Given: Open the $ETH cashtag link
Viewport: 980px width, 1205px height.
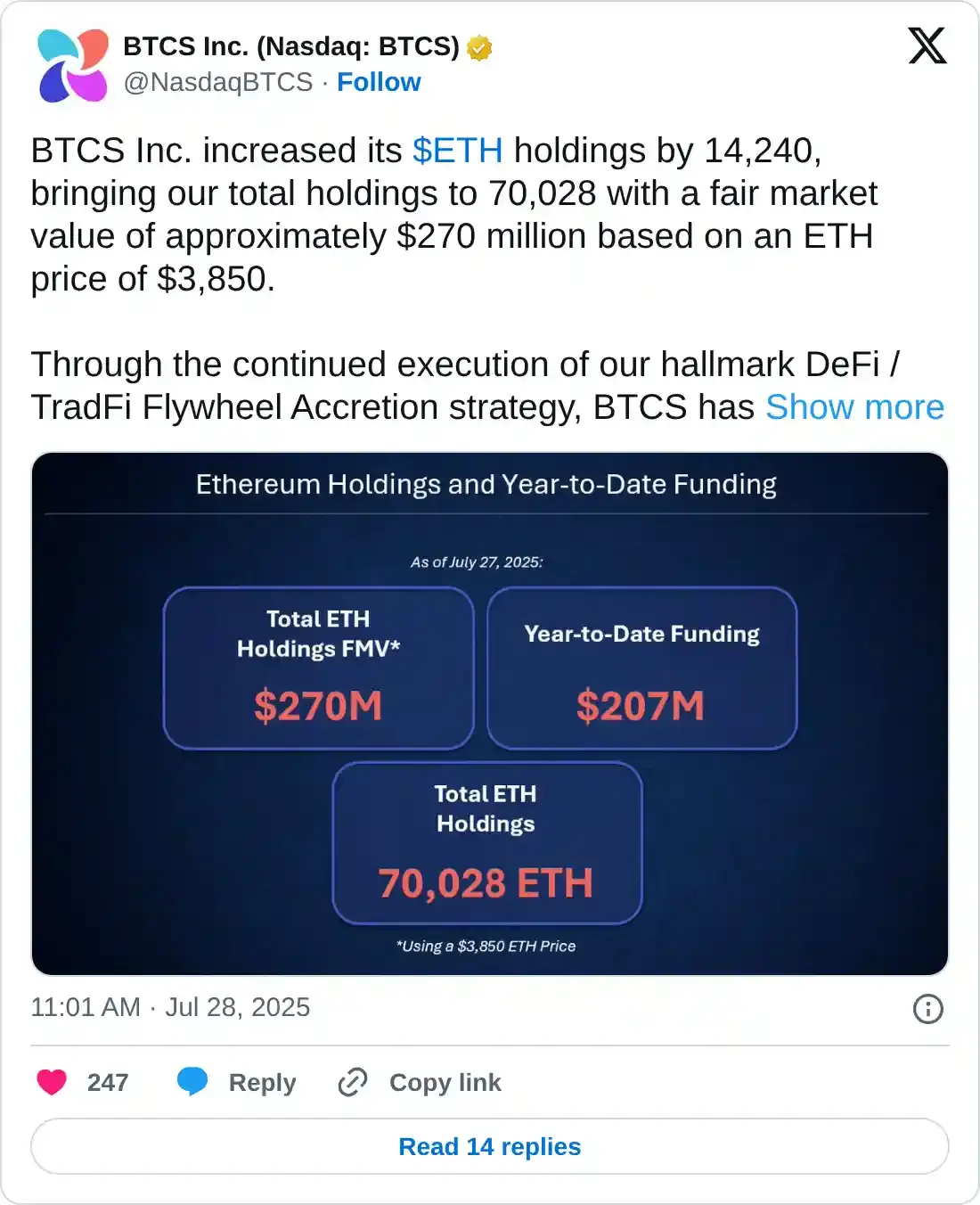Looking at the screenshot, I should coord(458,151).
